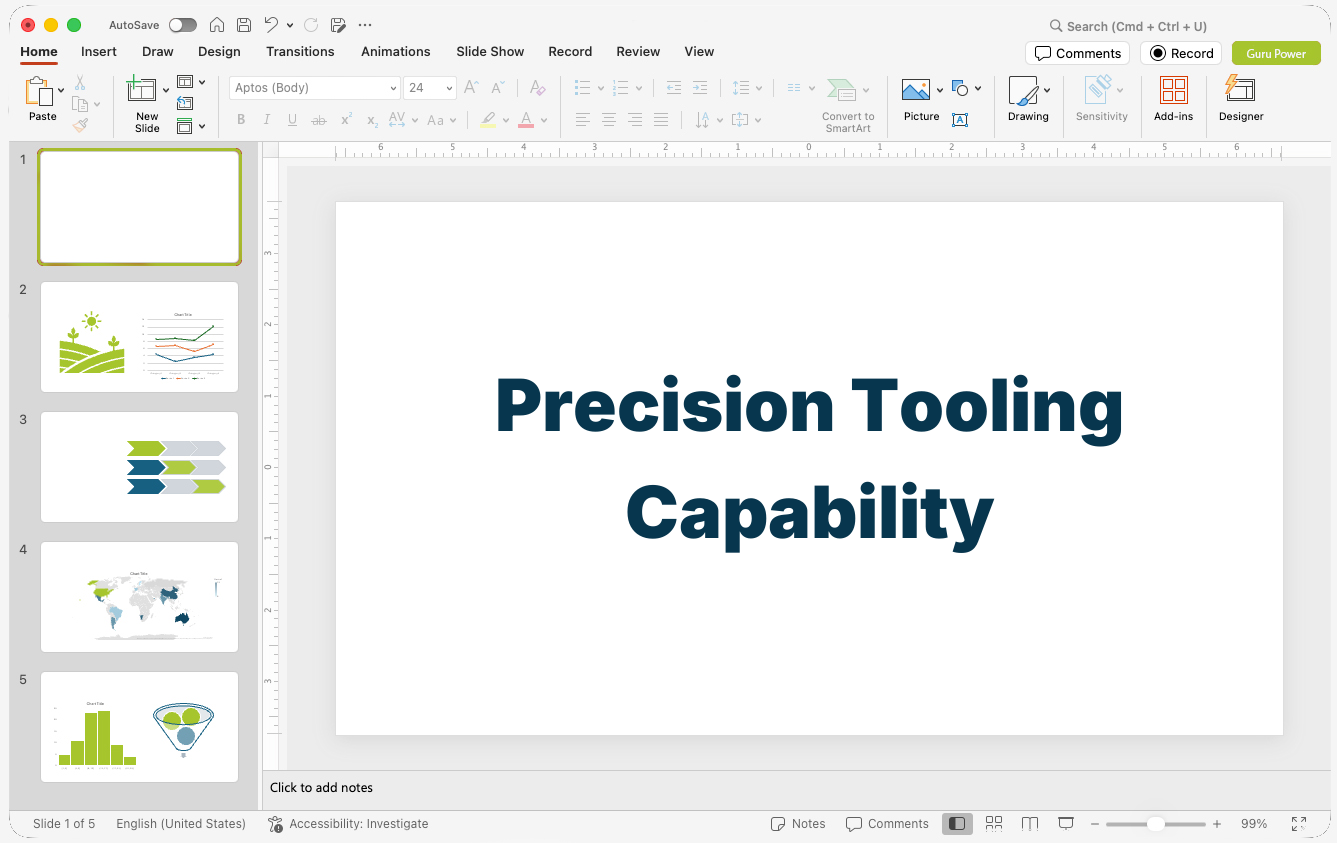Open the title bar ellipsis menu
Viewport: 1337px width, 843px height.
click(x=365, y=25)
